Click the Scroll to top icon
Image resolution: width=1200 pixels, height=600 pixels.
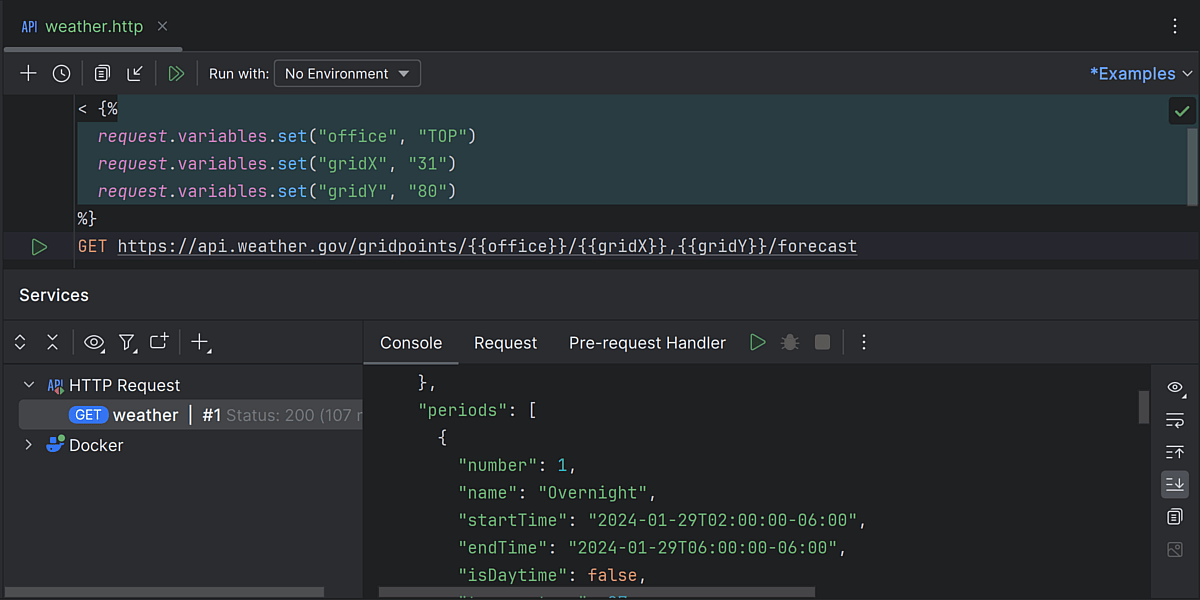point(1175,452)
